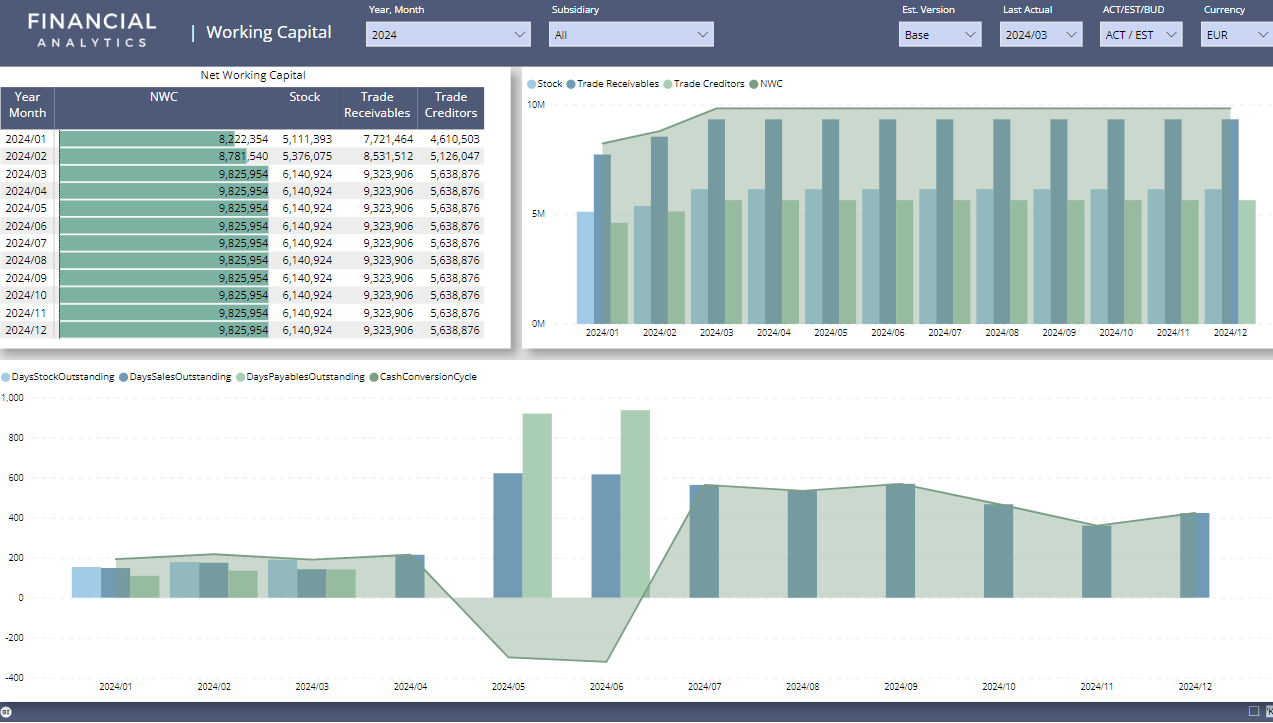Image resolution: width=1273 pixels, height=723 pixels.
Task: Select the 2024/05 DaysPayablesOutstanding bar
Action: pyautogui.click(x=537, y=505)
